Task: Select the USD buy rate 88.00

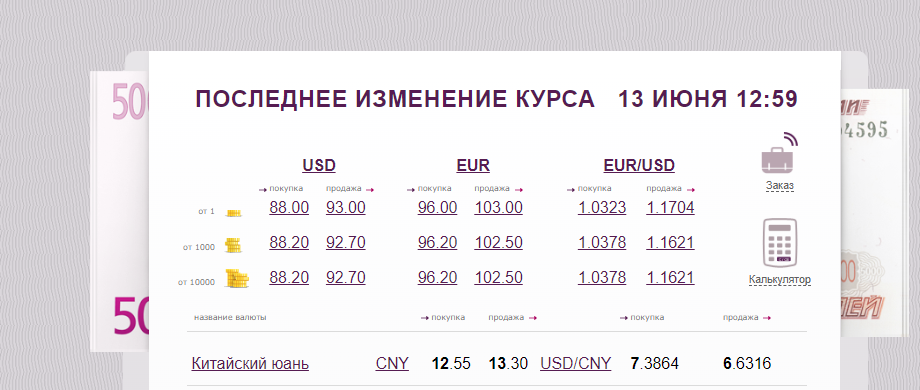Action: pos(289,208)
